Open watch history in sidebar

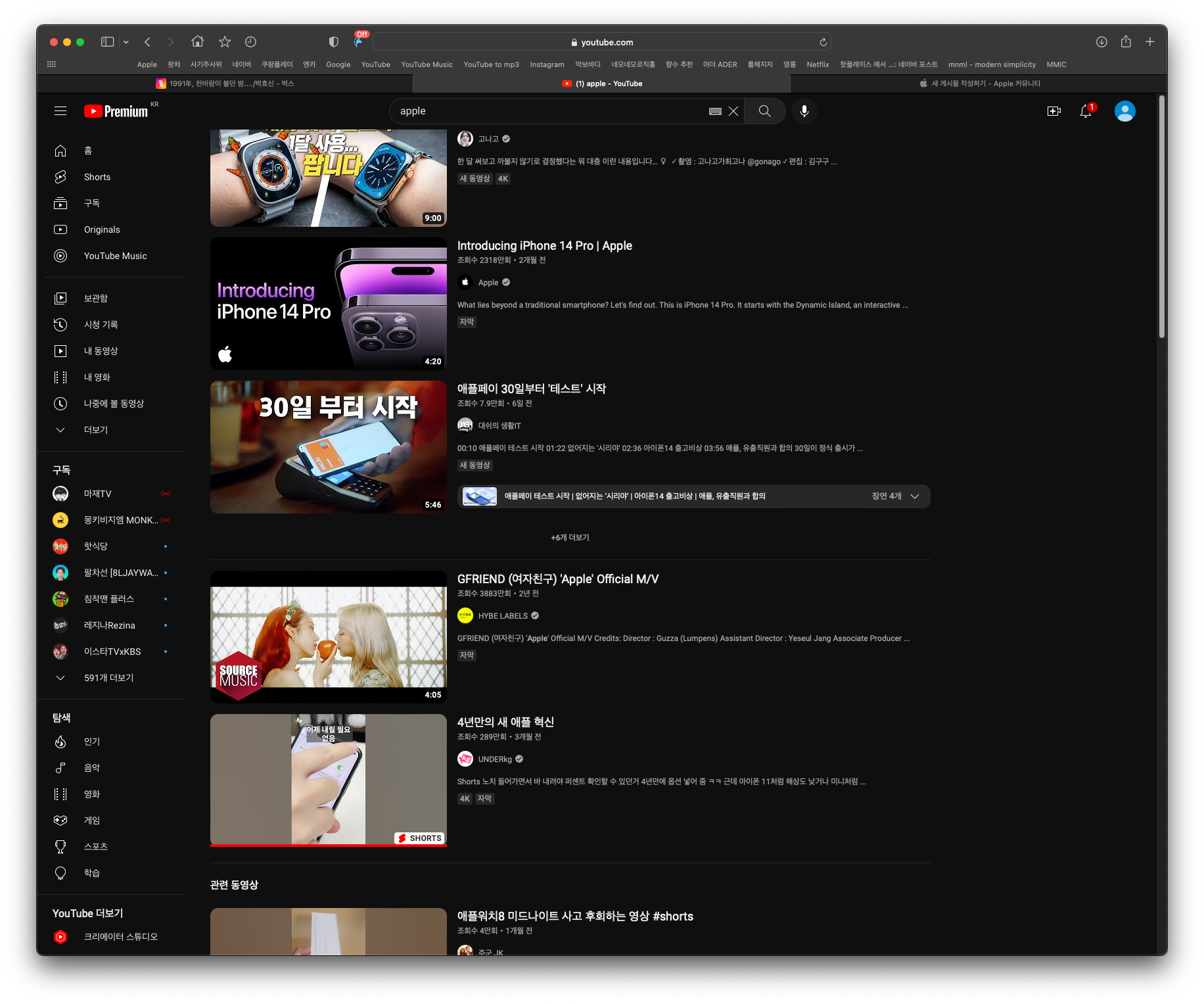point(101,324)
